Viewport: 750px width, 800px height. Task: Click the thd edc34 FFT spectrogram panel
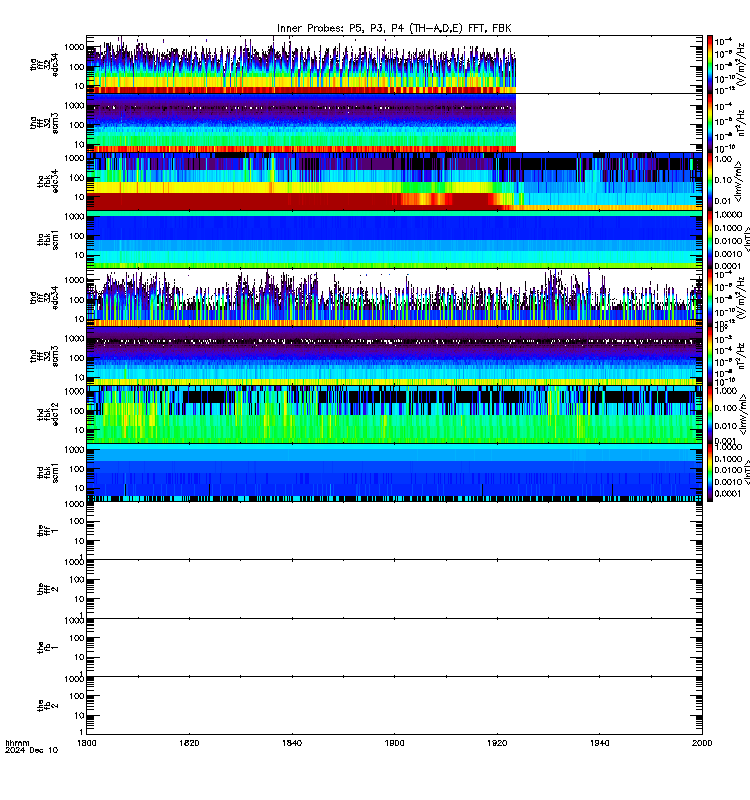click(x=394, y=298)
